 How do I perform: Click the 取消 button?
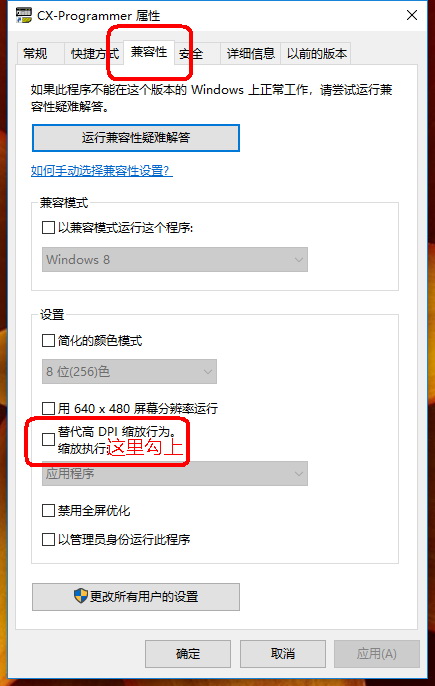[x=283, y=654]
